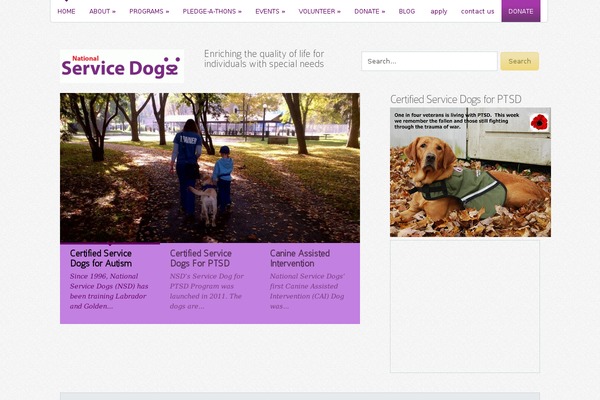
Task: Go to the BLOG page
Action: point(407,11)
